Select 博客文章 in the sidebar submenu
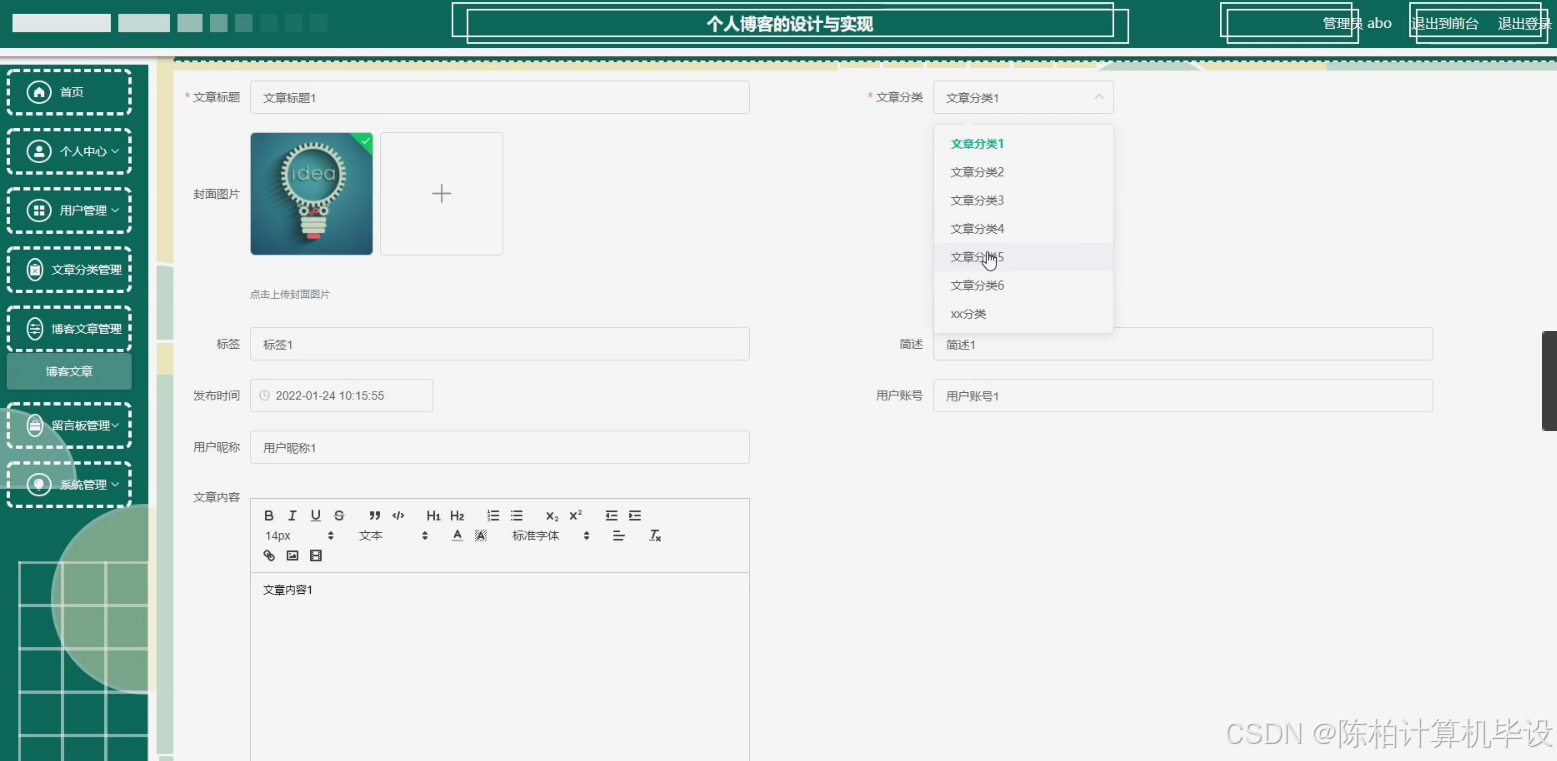The width and height of the screenshot is (1557, 761). (x=69, y=370)
